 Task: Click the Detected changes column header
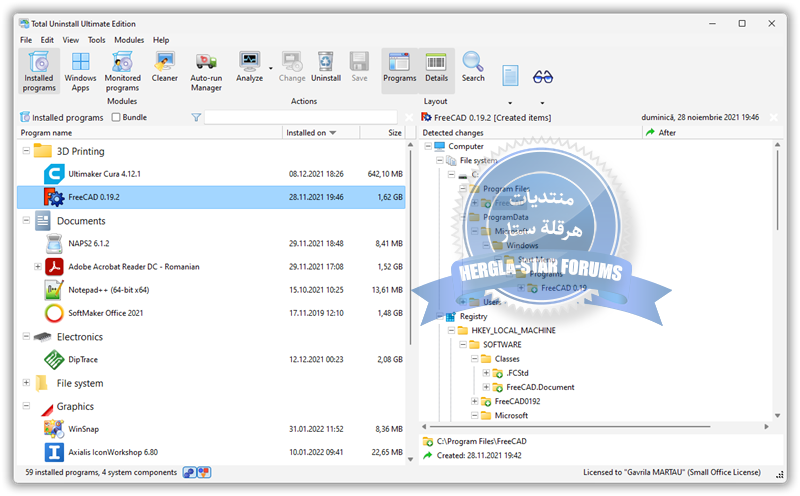tap(531, 133)
